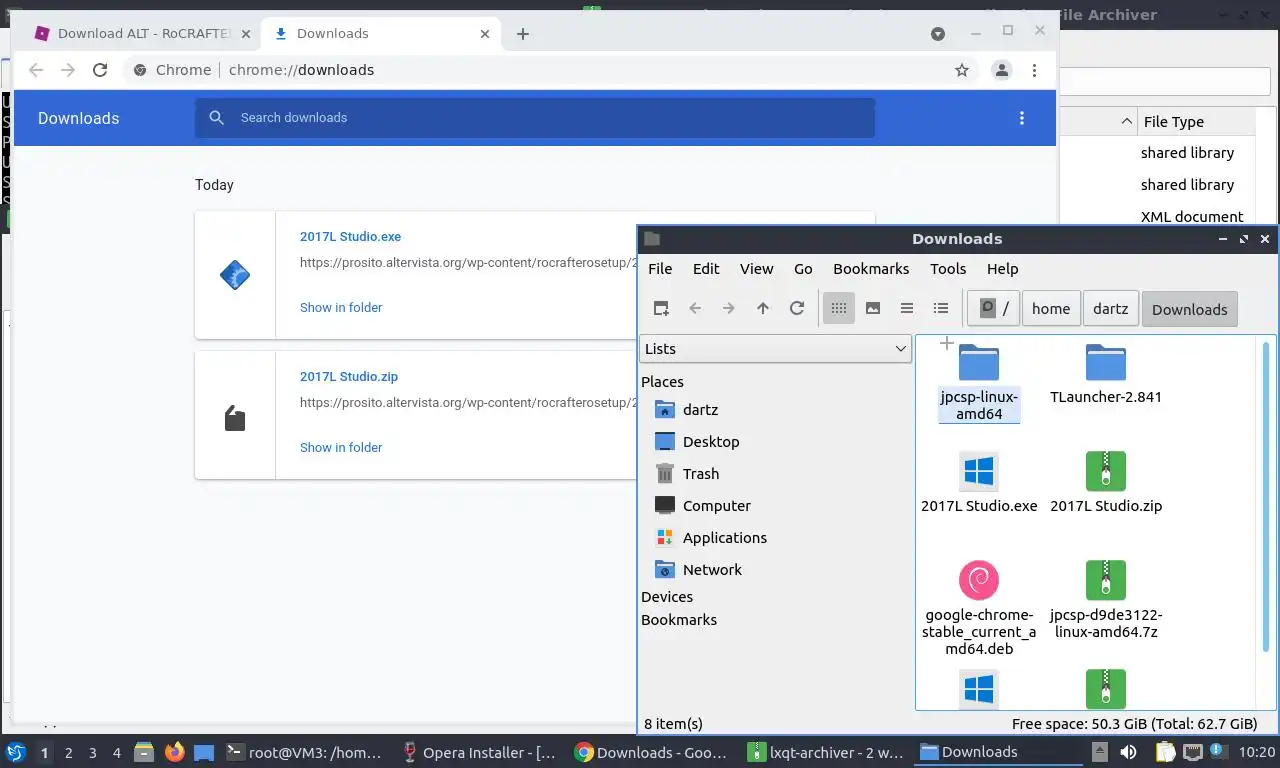This screenshot has height=768, width=1280.
Task: Open the LXQt start menu in the taskbar
Action: click(16, 752)
